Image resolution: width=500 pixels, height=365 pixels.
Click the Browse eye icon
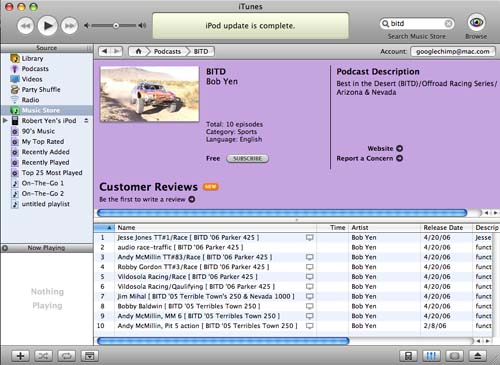[x=476, y=22]
